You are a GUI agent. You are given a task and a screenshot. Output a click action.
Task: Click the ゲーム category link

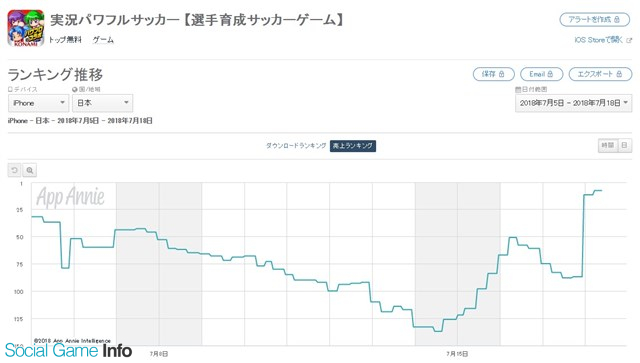tap(103, 40)
